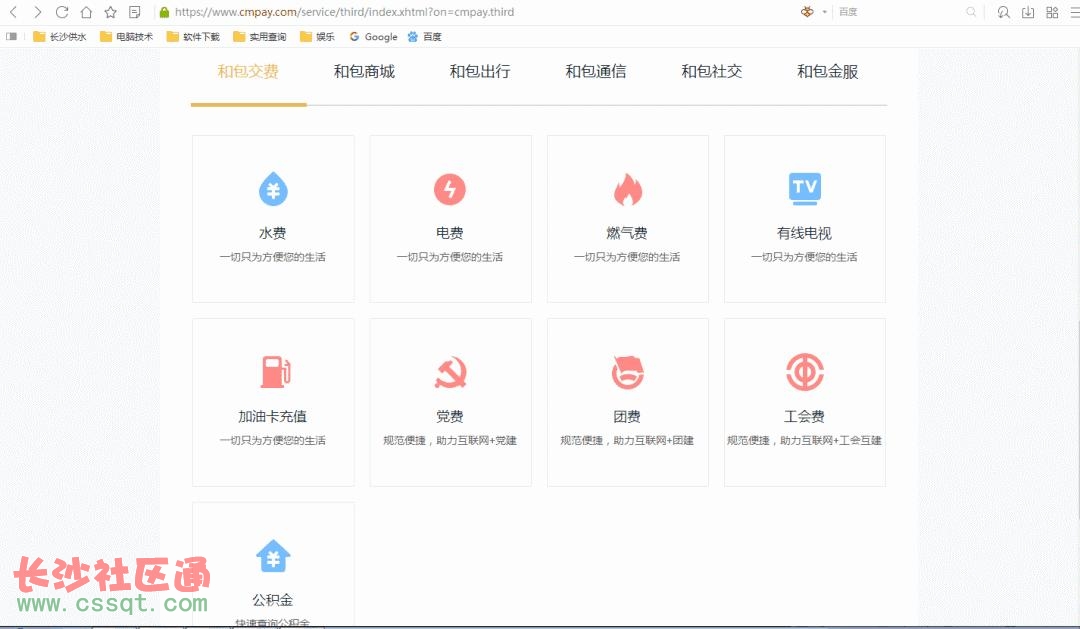Open the downloads icon
The height and width of the screenshot is (629, 1080).
(1028, 12)
